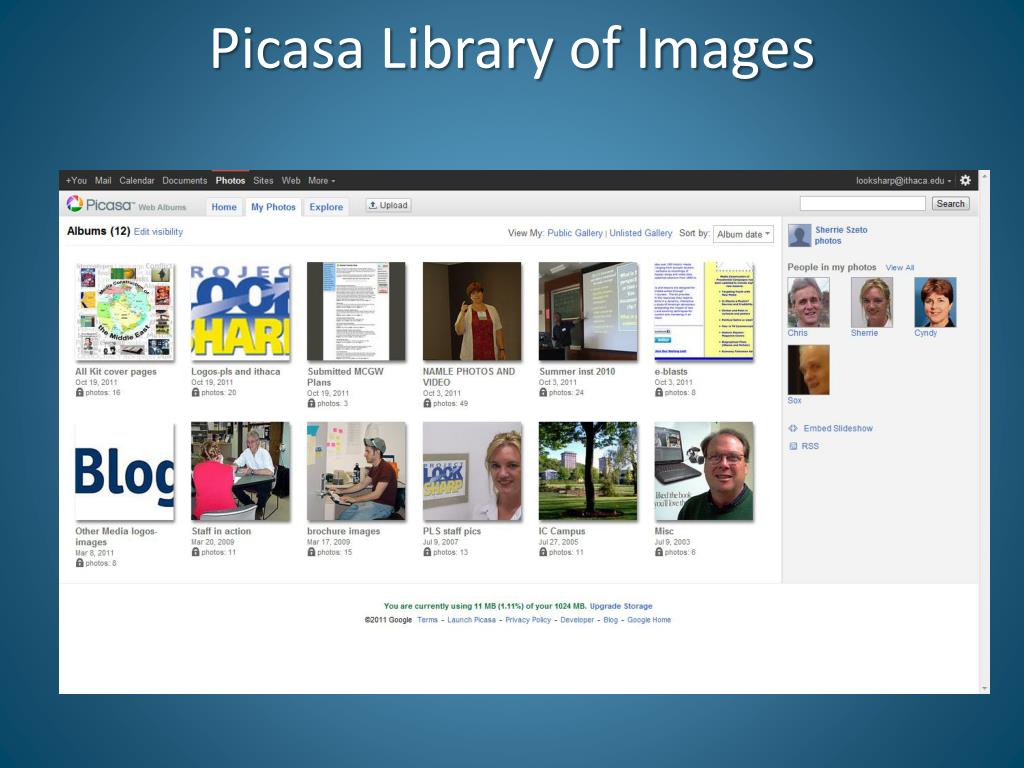Open Logos-pls and ithaca album thumbnail
Viewport: 1024px width, 768px height.
tap(240, 312)
